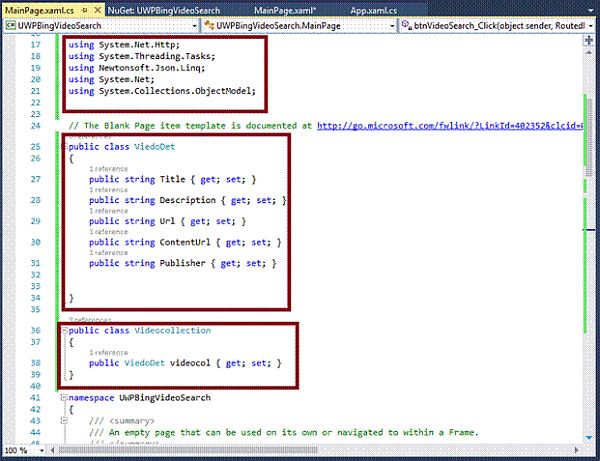Click 'using System.Threading.Tasks;' code line

[x=142, y=56]
